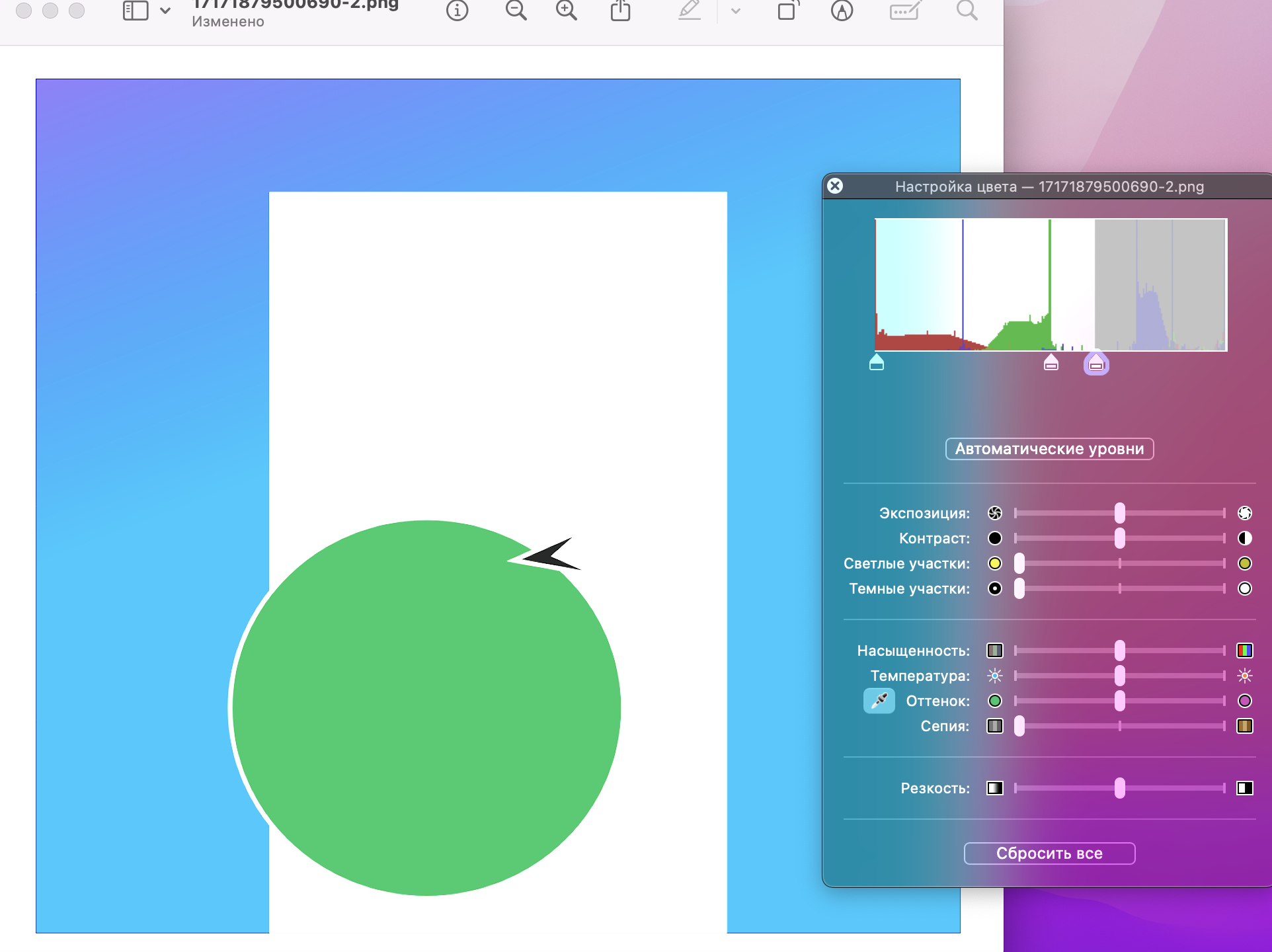Activate the eyedropper tool next to Оттенок

pos(879,701)
